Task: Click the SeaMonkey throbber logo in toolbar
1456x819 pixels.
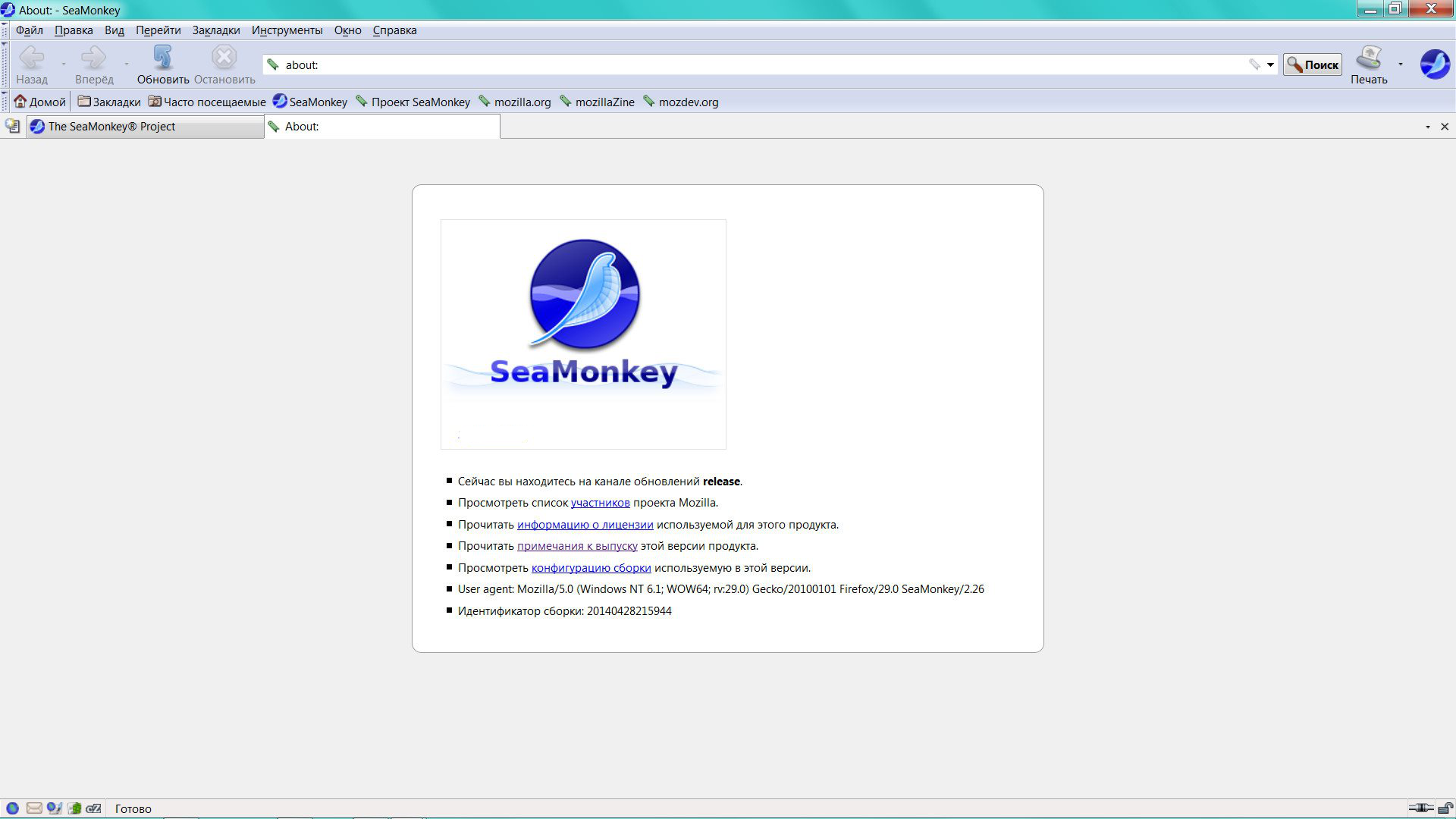Action: tap(1435, 64)
